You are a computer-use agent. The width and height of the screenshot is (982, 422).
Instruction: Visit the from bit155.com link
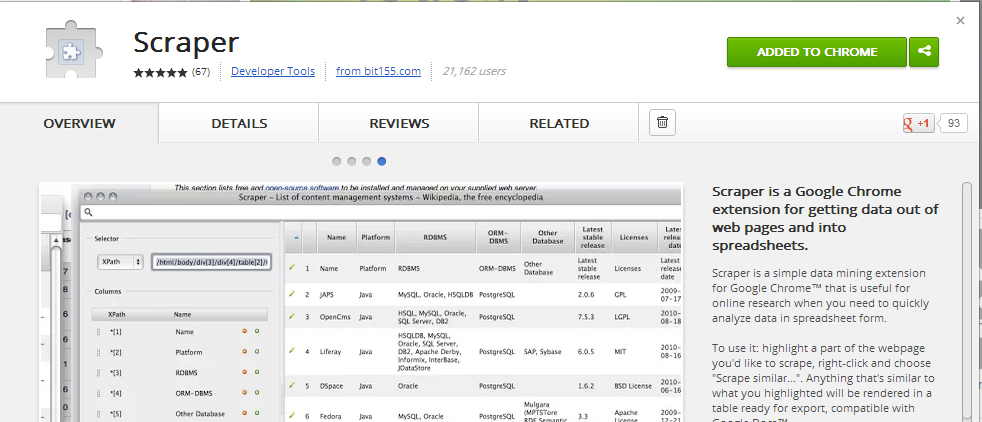tap(378, 72)
